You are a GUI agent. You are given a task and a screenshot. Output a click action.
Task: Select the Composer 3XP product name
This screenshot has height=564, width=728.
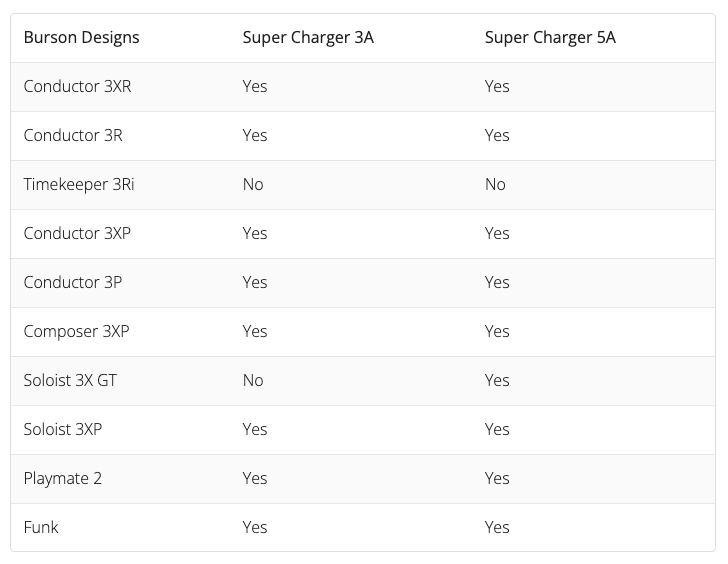click(76, 332)
